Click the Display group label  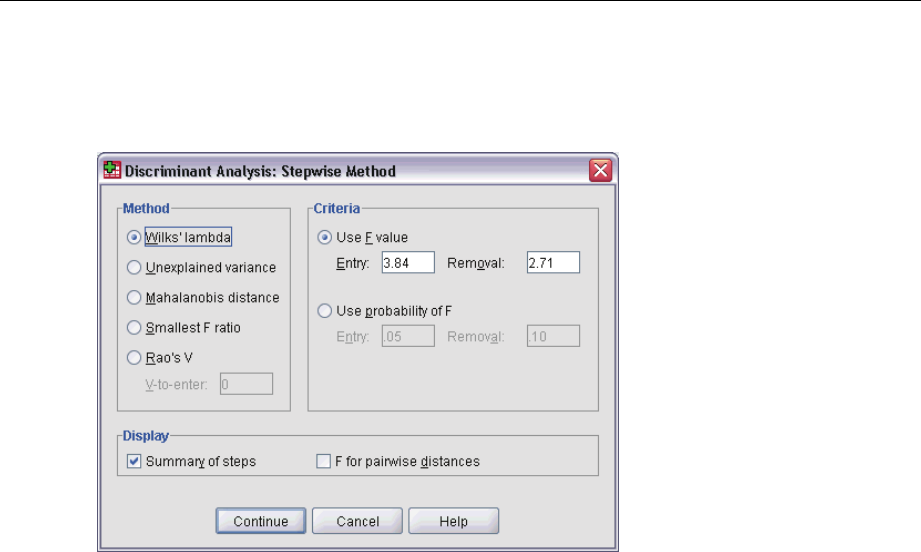click(x=146, y=436)
